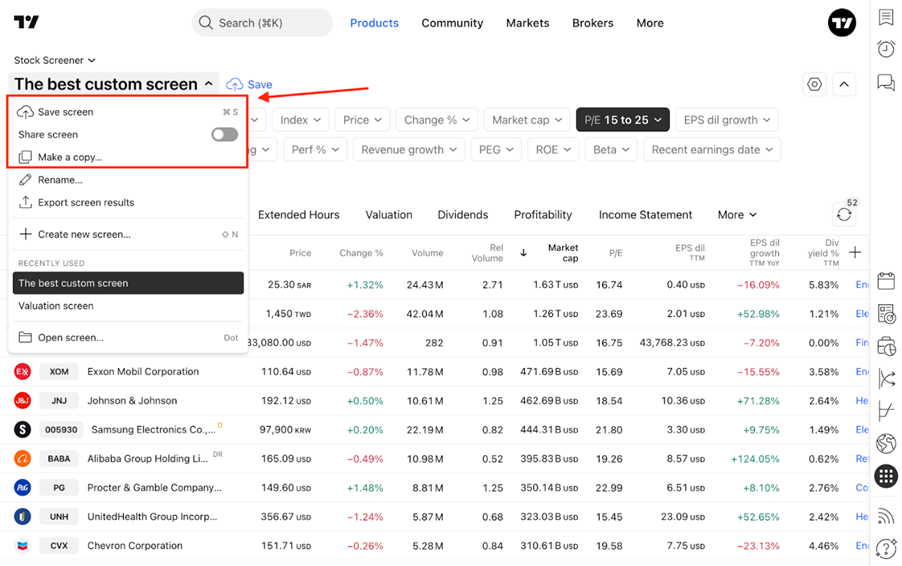Open the More item in top navigation
The image size is (902, 566).
650,23
